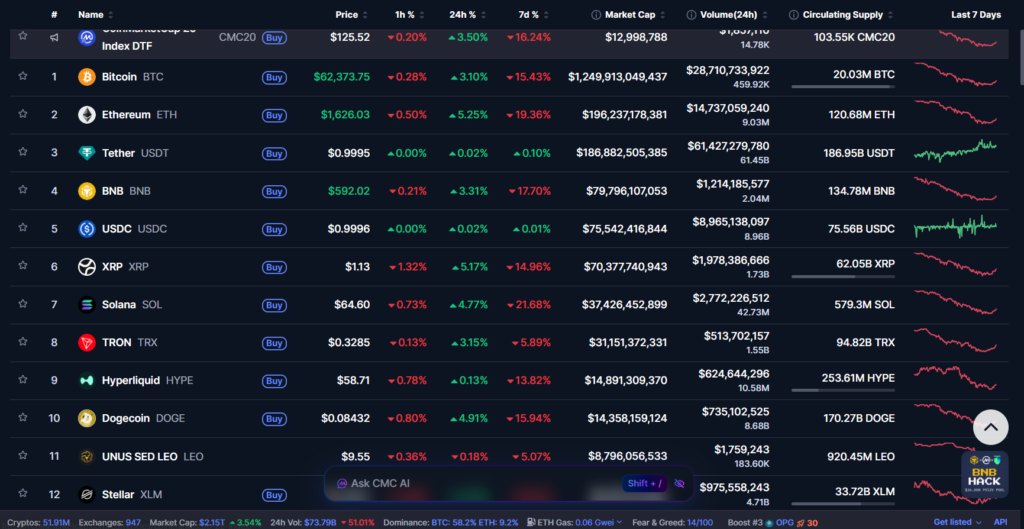Sort the table by Market Cap

pos(634,14)
